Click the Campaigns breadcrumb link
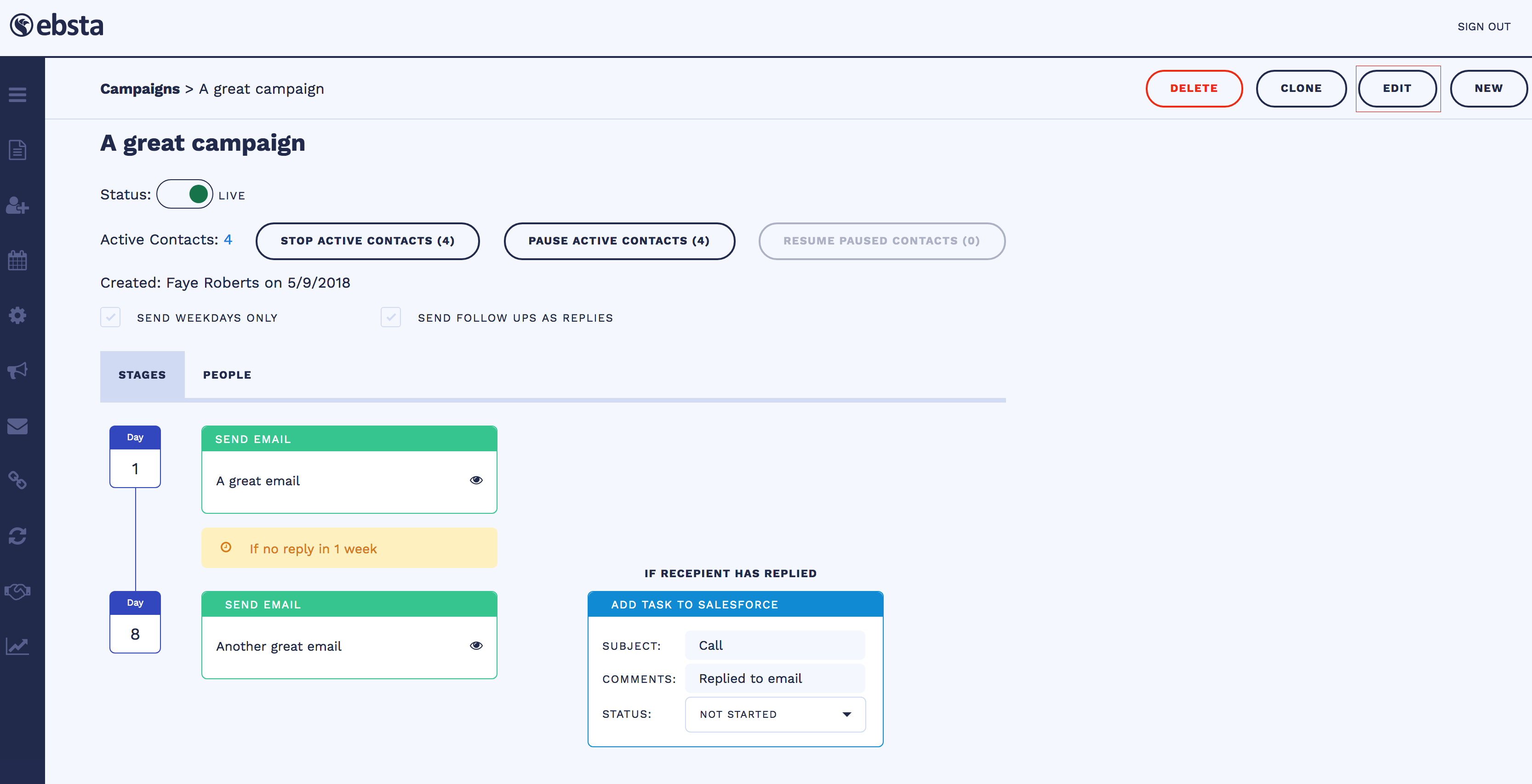The height and width of the screenshot is (784, 1532). coord(140,89)
